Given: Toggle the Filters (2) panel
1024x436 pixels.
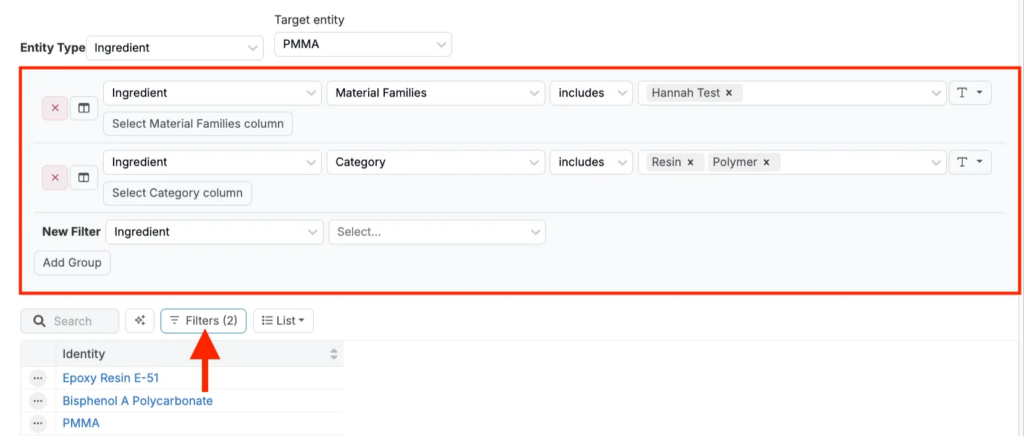Looking at the screenshot, I should tap(203, 321).
